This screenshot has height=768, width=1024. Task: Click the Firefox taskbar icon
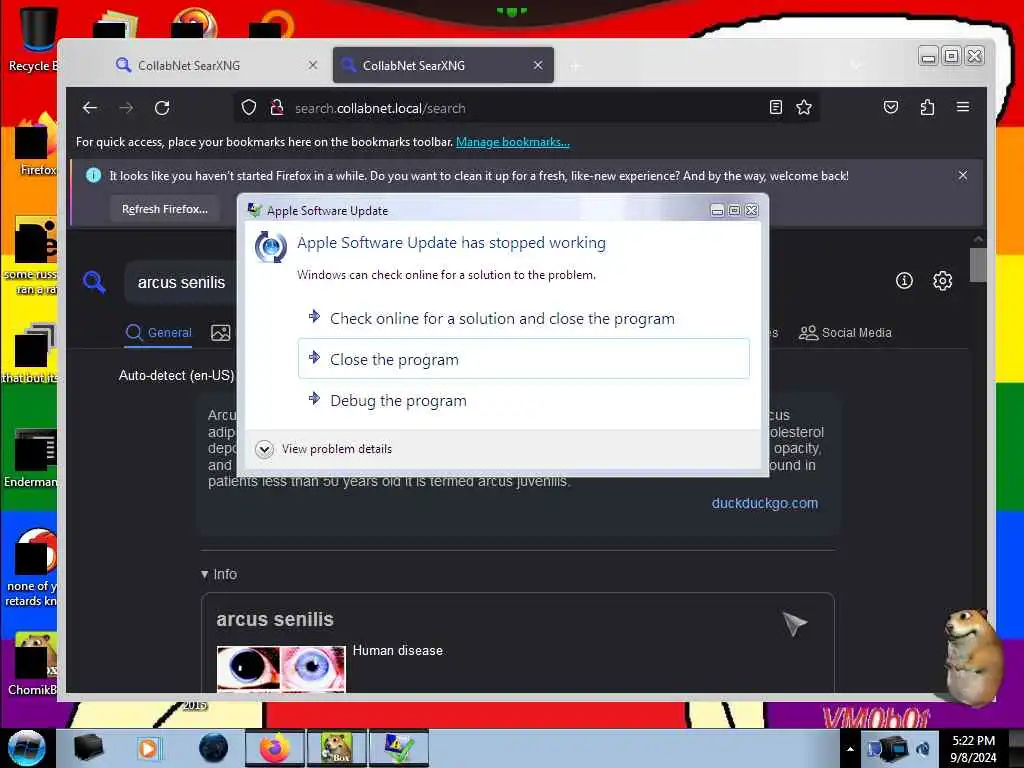coord(275,748)
